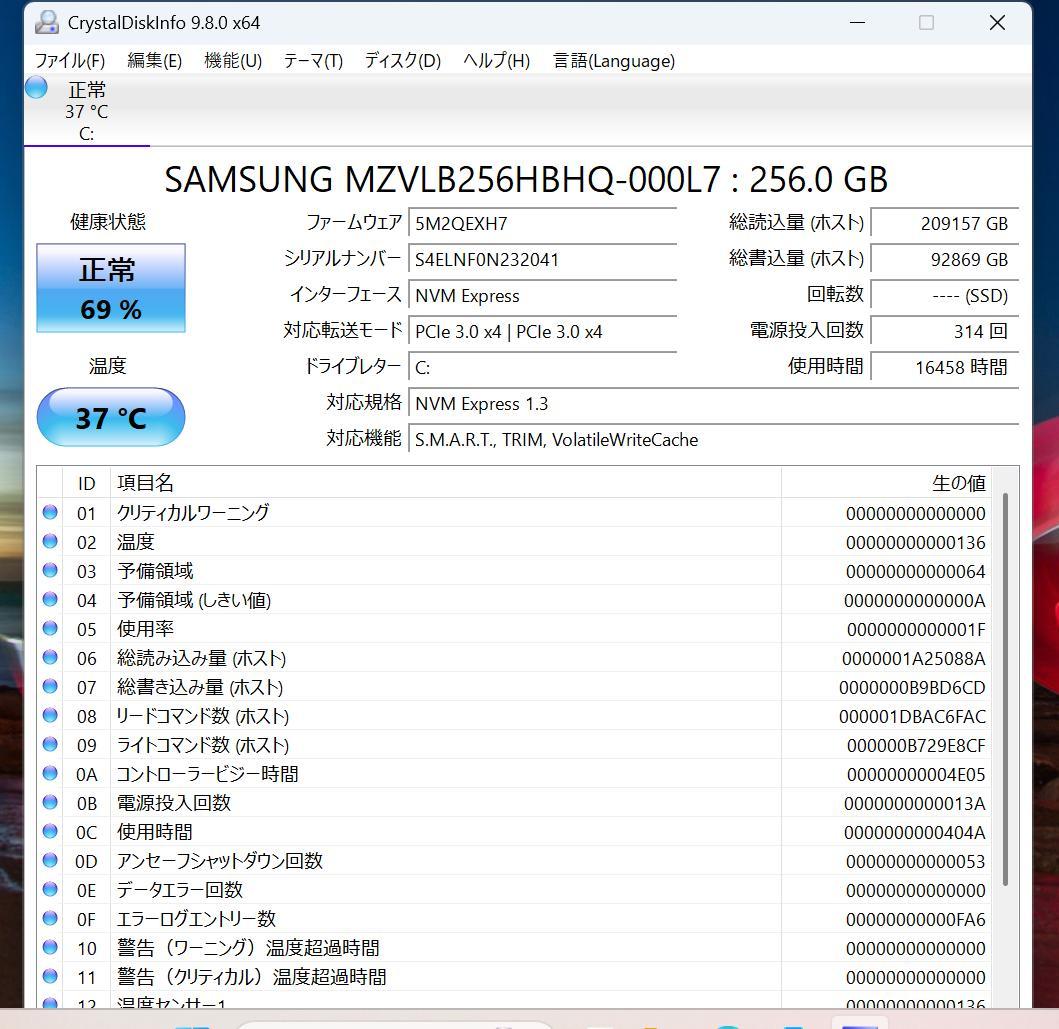Click the 項目名 column header
This screenshot has width=1059, height=1029.
click(x=446, y=483)
